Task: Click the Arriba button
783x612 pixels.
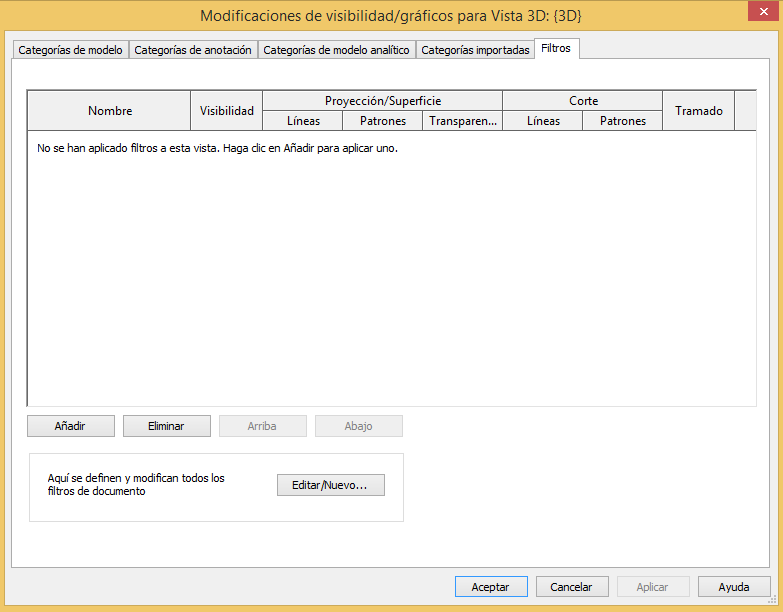Action: 262,426
